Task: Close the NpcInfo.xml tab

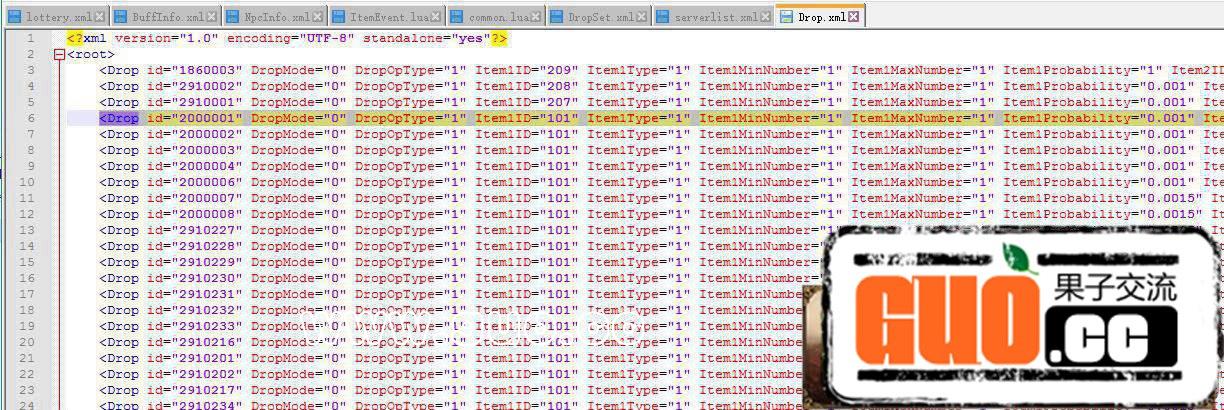Action: (x=318, y=17)
